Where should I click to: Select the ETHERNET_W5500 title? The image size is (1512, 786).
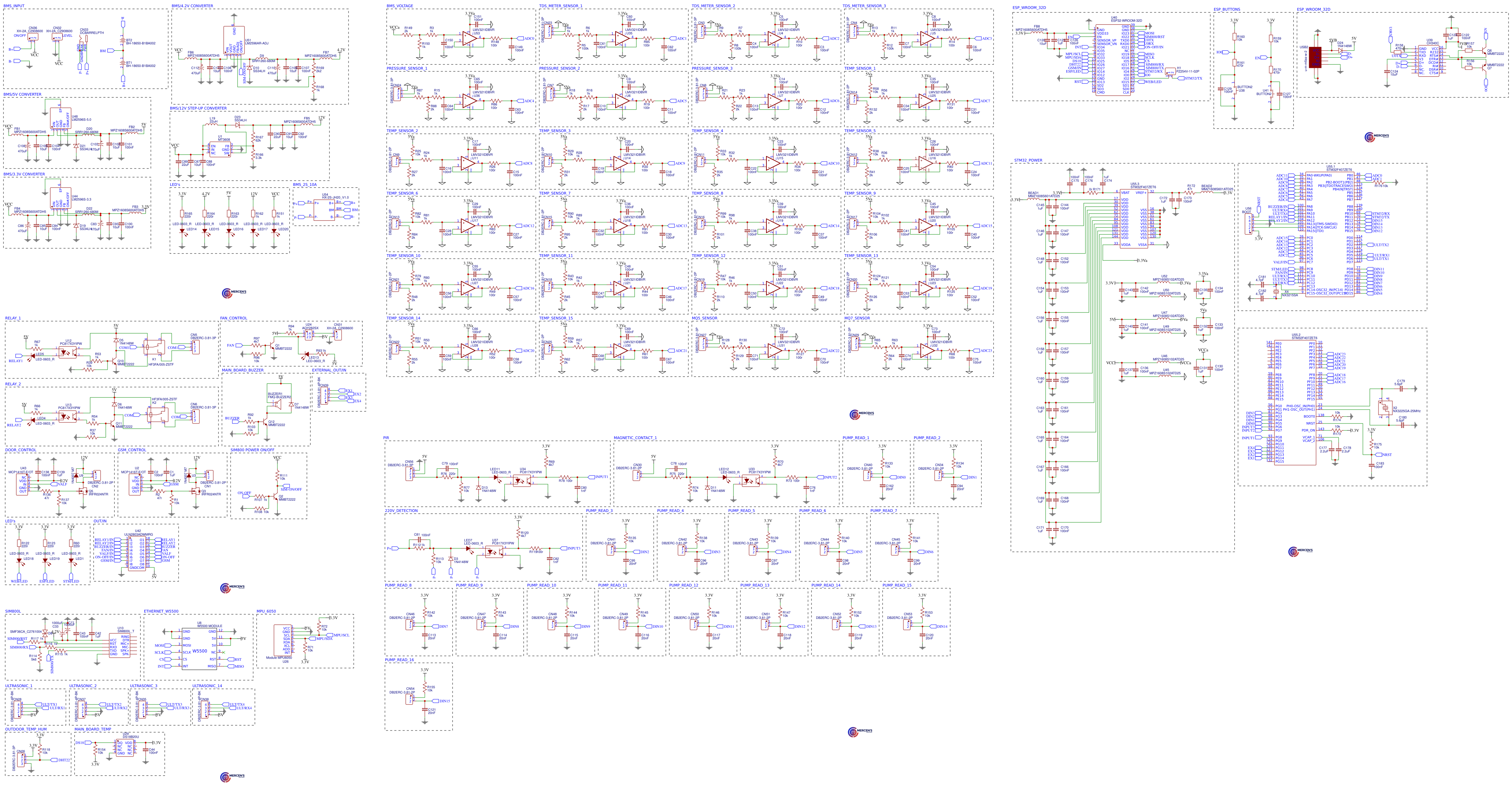(161, 611)
